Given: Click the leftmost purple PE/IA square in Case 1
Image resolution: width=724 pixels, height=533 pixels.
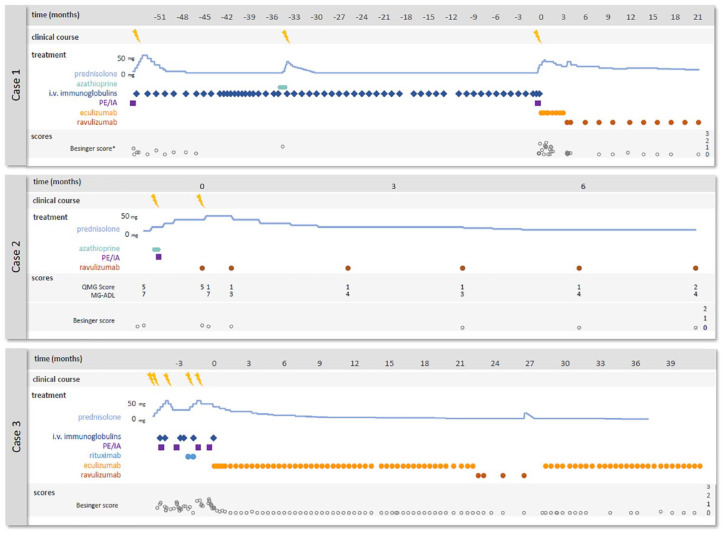Looking at the screenshot, I should 133,103.
